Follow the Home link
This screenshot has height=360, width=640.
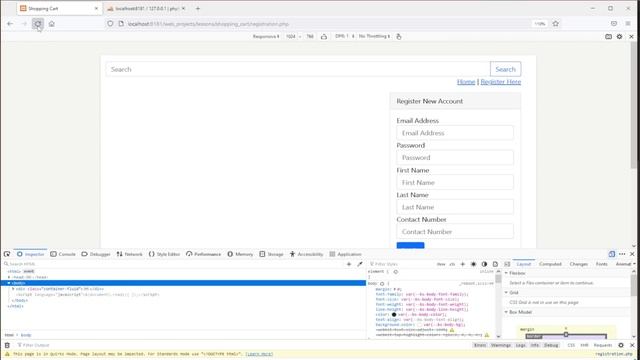(x=466, y=82)
